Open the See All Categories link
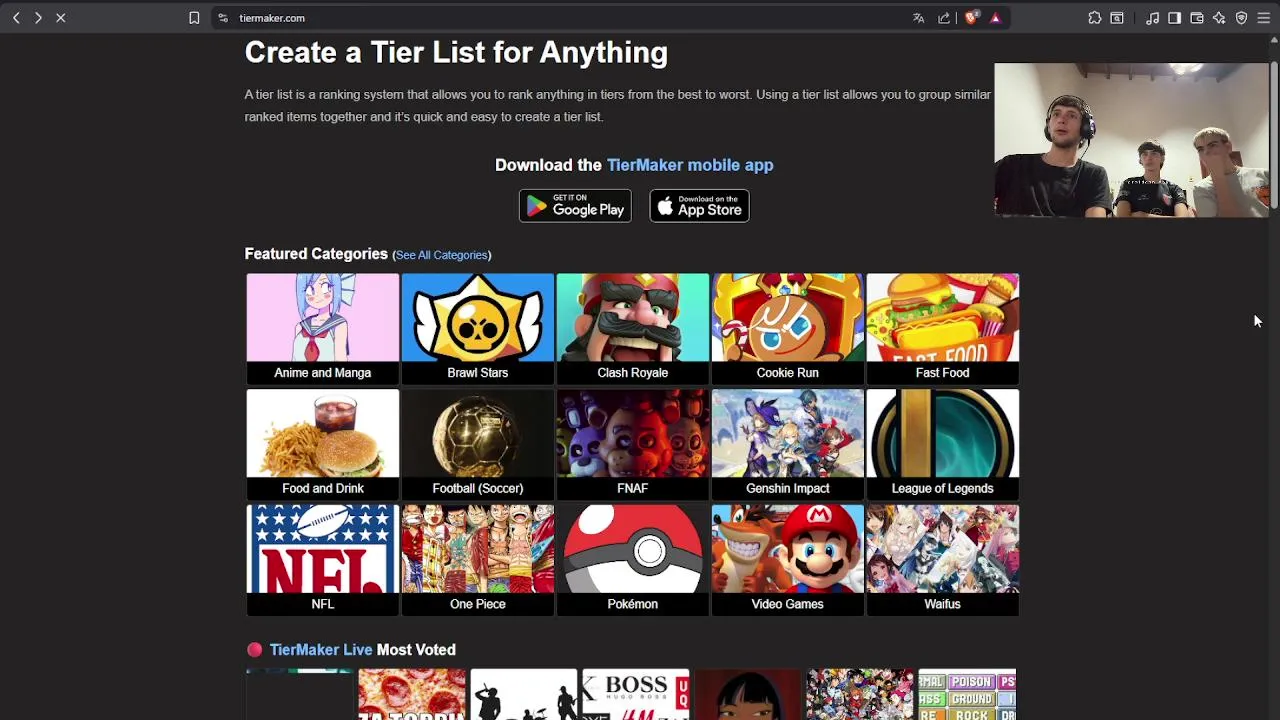The image size is (1280, 720). tap(441, 255)
